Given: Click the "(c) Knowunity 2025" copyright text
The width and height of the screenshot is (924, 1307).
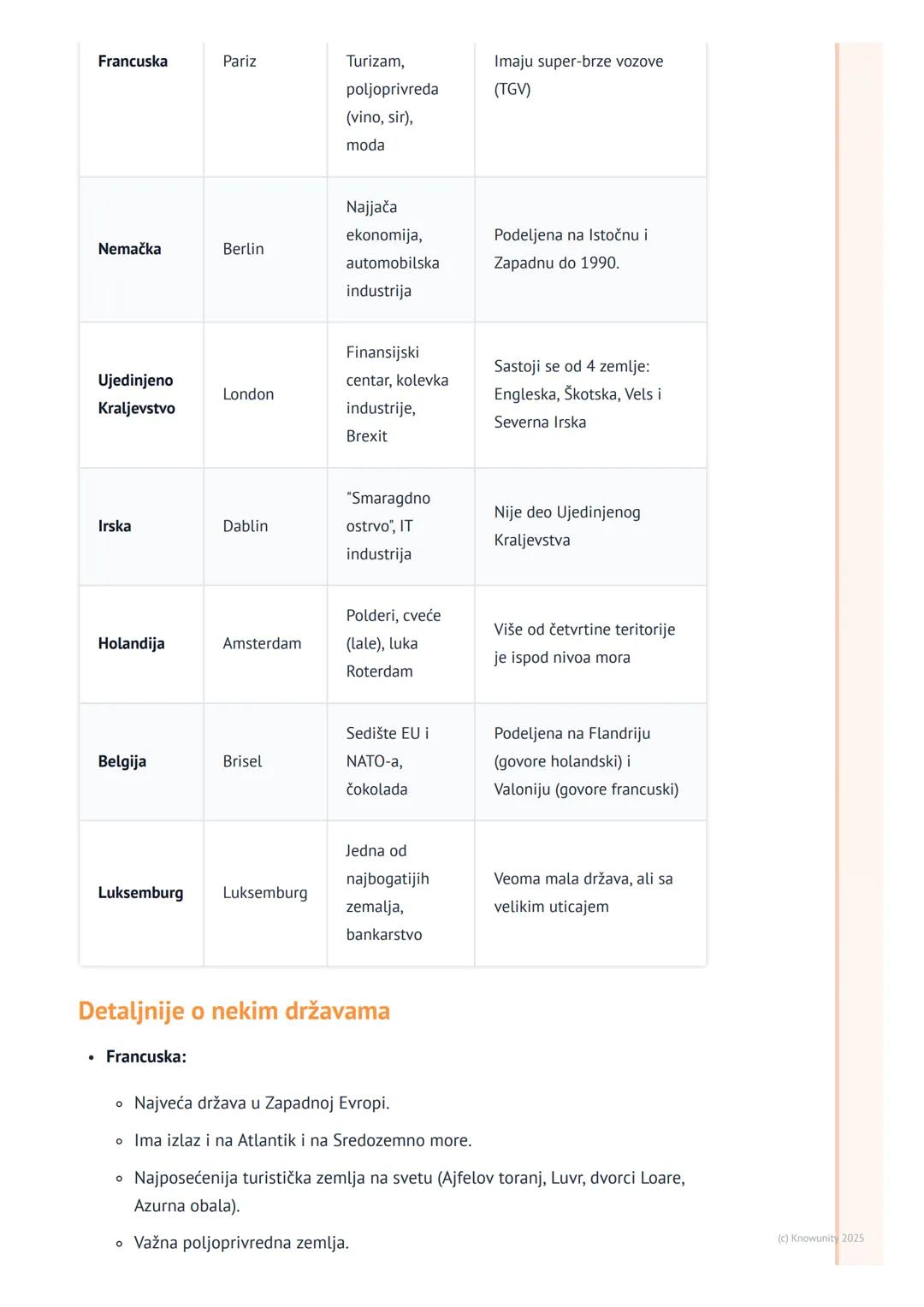Looking at the screenshot, I should click(x=820, y=1238).
